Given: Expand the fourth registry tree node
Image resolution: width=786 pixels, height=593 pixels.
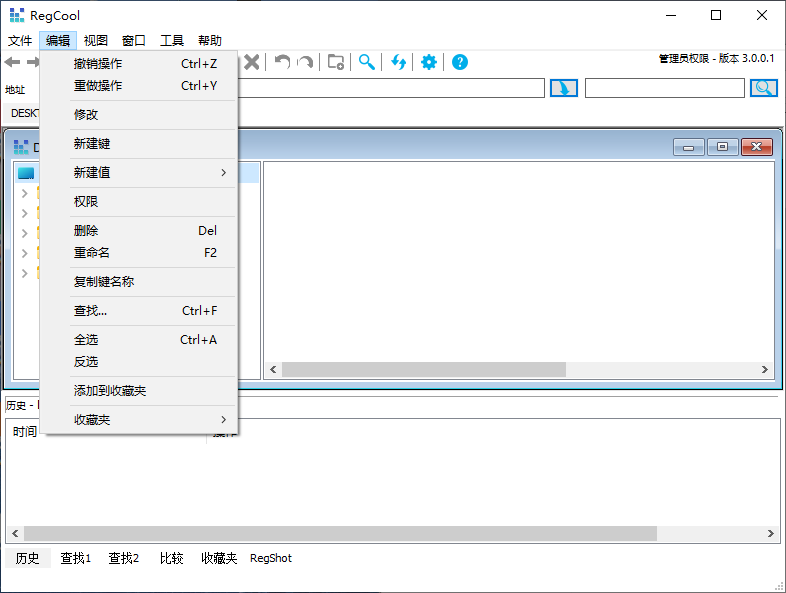Looking at the screenshot, I should (25, 253).
